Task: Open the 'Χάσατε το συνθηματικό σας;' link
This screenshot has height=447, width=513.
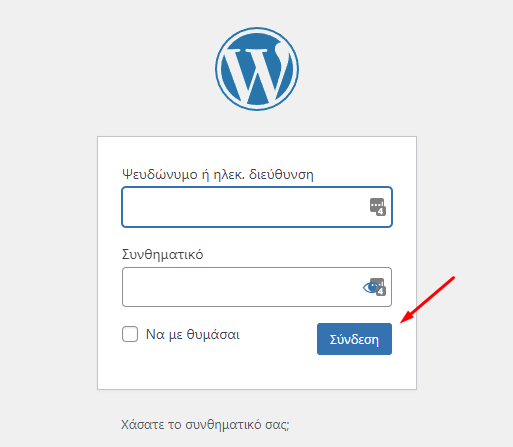Action: (205, 425)
